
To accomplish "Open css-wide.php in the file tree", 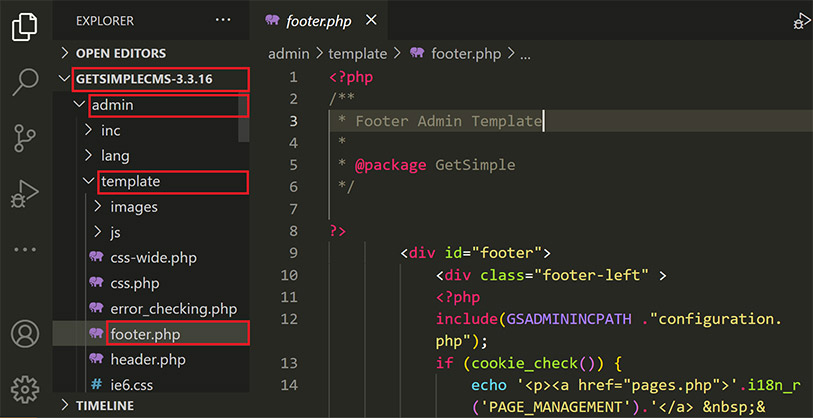I will pyautogui.click(x=153, y=257).
